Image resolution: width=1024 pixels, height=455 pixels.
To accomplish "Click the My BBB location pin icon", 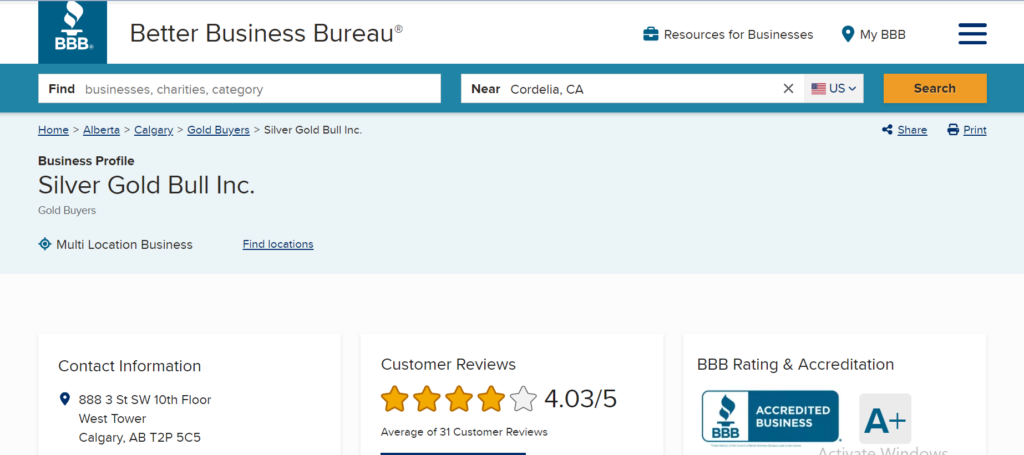I will tap(848, 34).
